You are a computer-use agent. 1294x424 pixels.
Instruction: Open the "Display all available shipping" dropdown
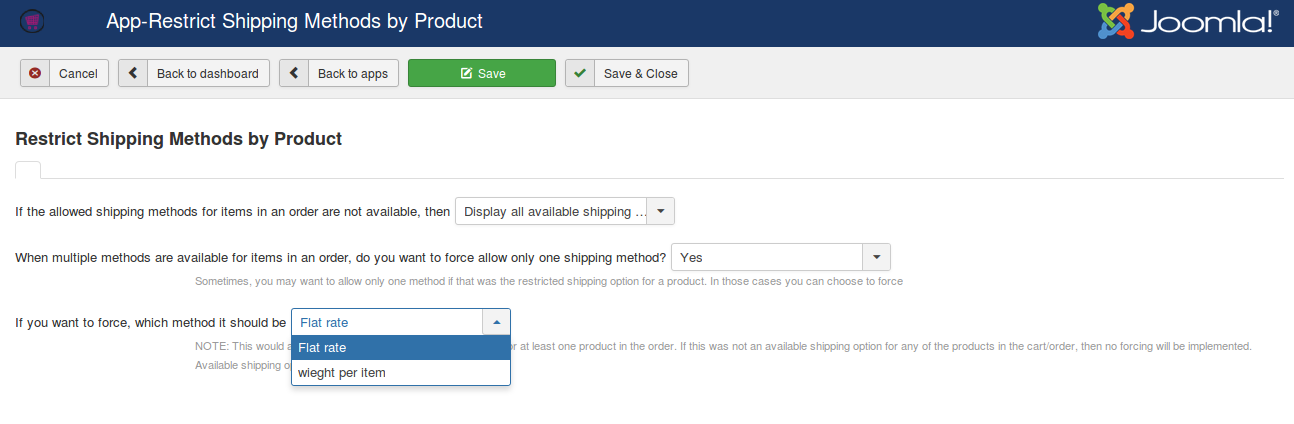565,212
